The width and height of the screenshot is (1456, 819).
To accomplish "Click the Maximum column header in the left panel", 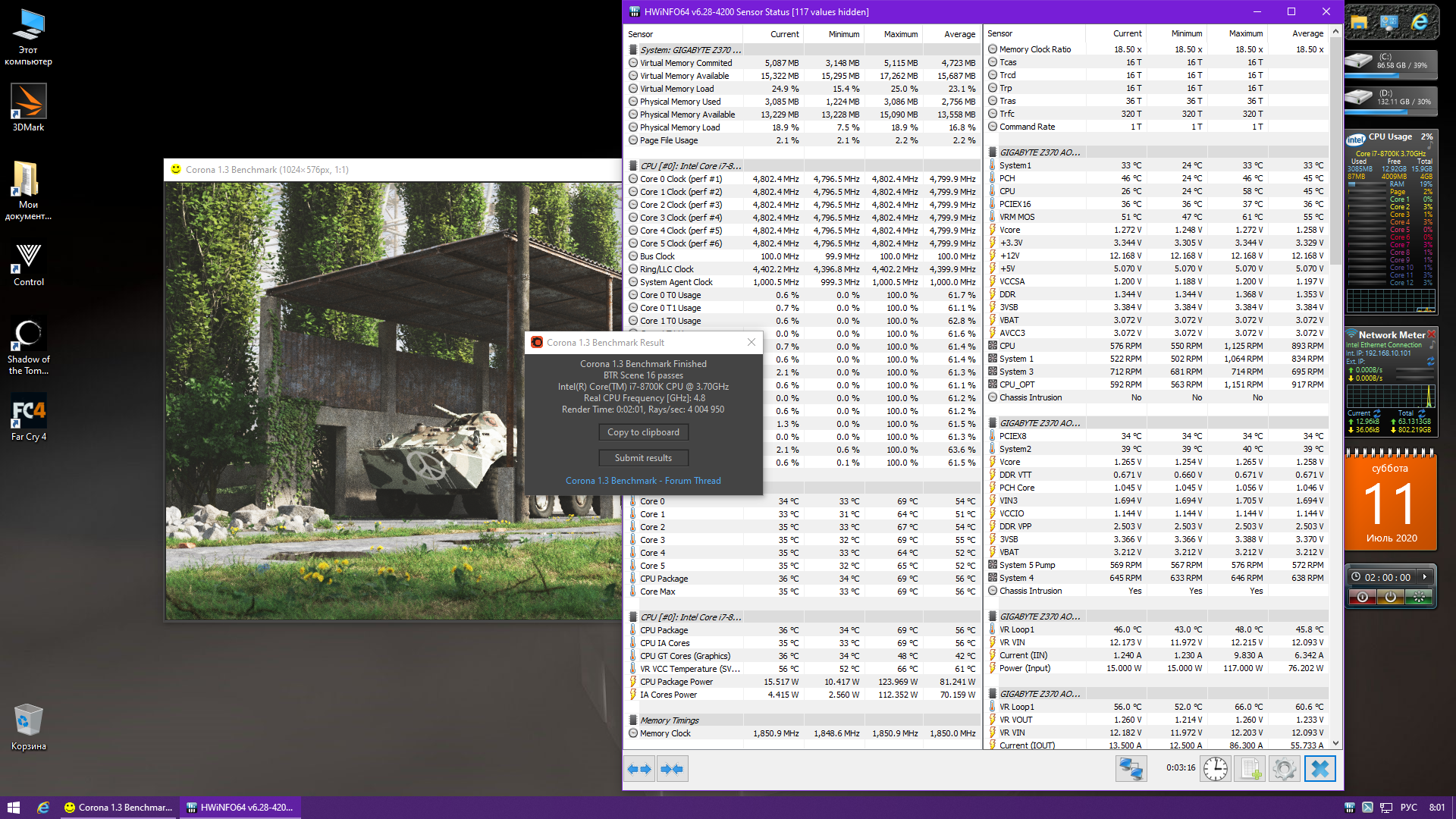I will point(900,34).
